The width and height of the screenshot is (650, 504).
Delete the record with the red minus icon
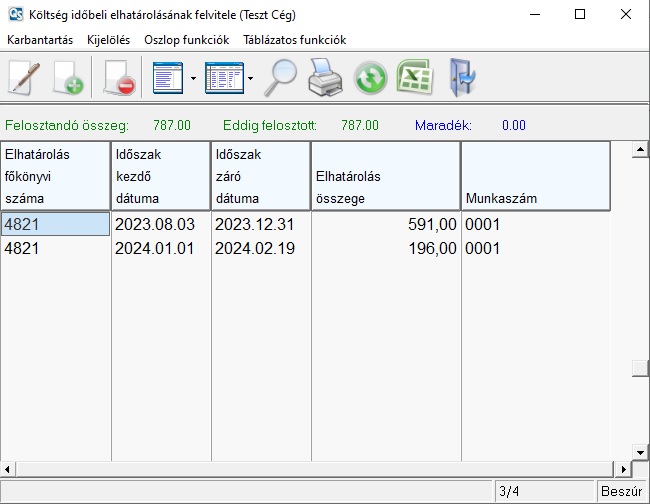[118, 78]
